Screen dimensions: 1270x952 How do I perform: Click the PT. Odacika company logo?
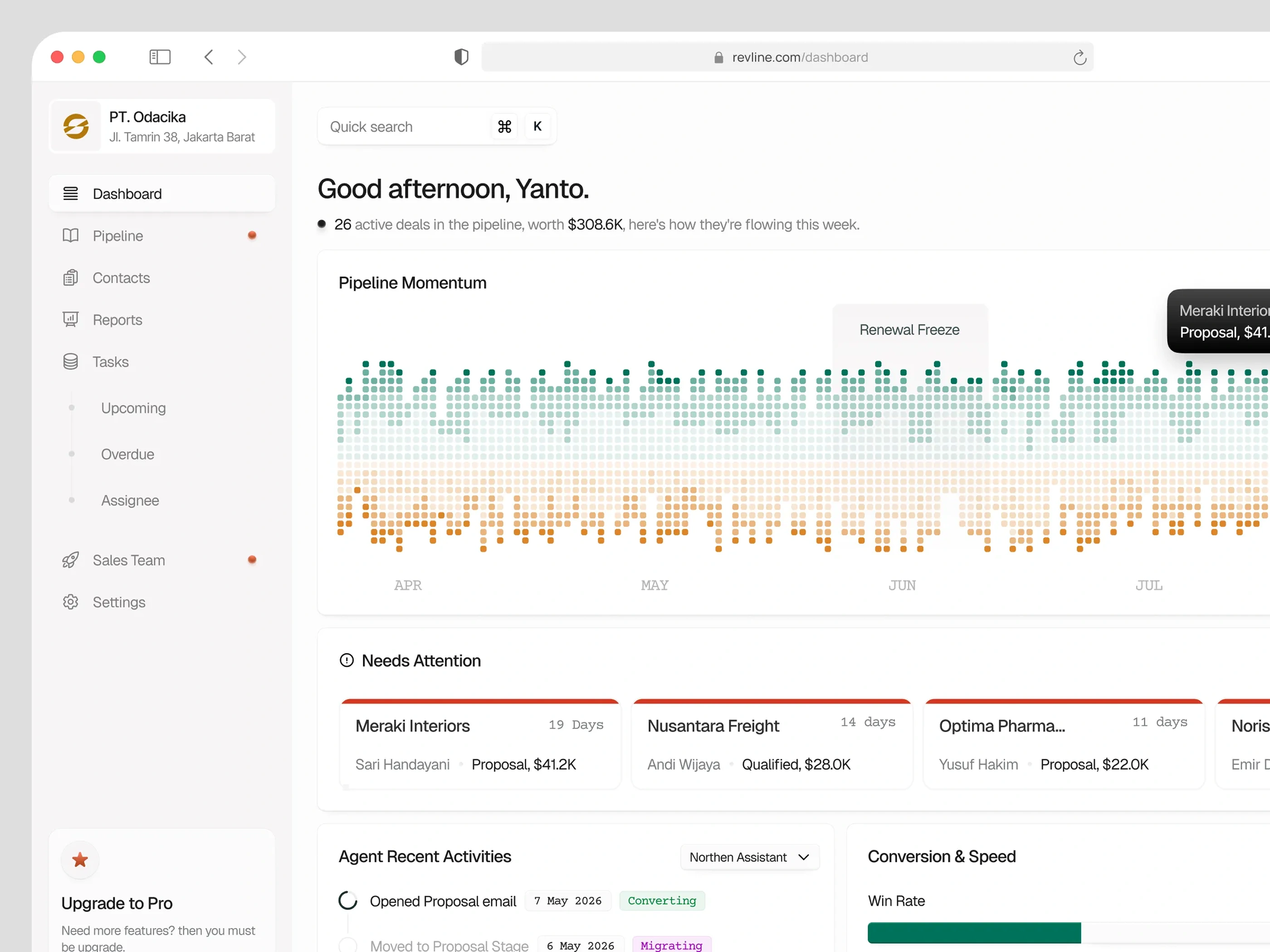coord(76,126)
